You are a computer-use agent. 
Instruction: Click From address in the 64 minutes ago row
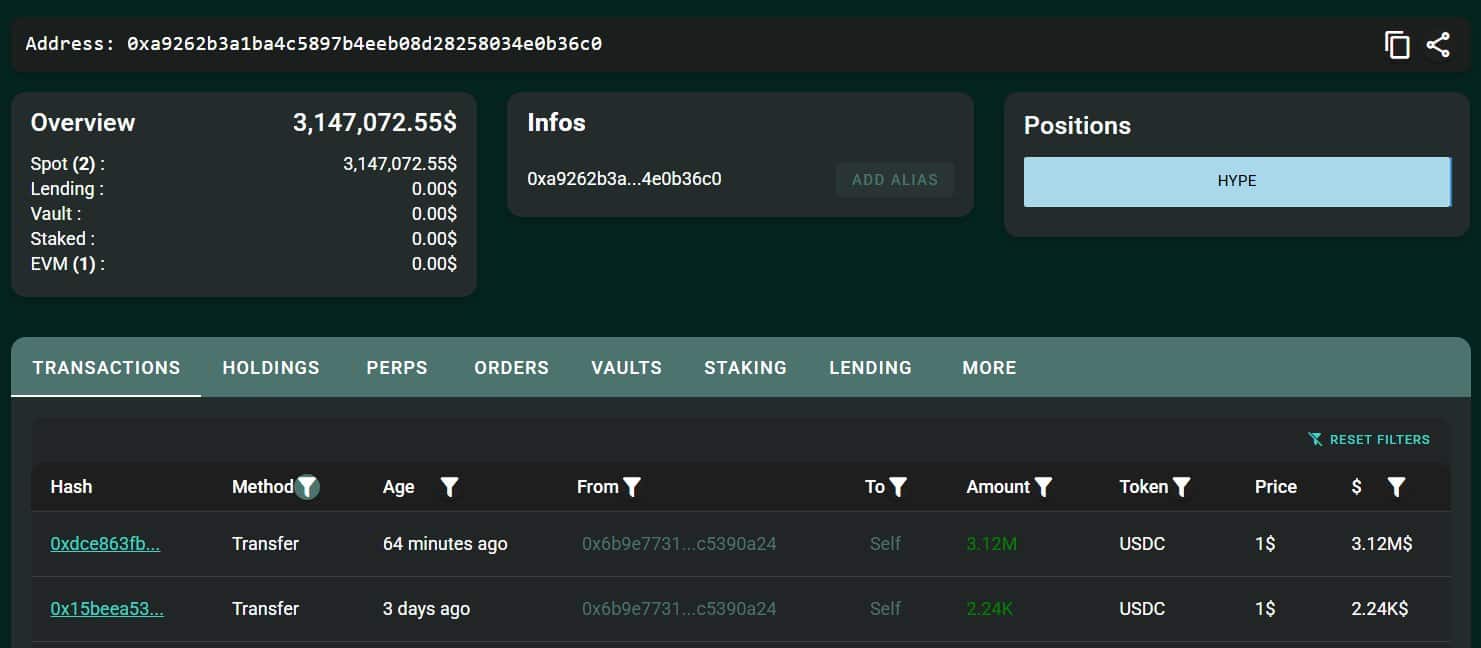pyautogui.click(x=679, y=544)
